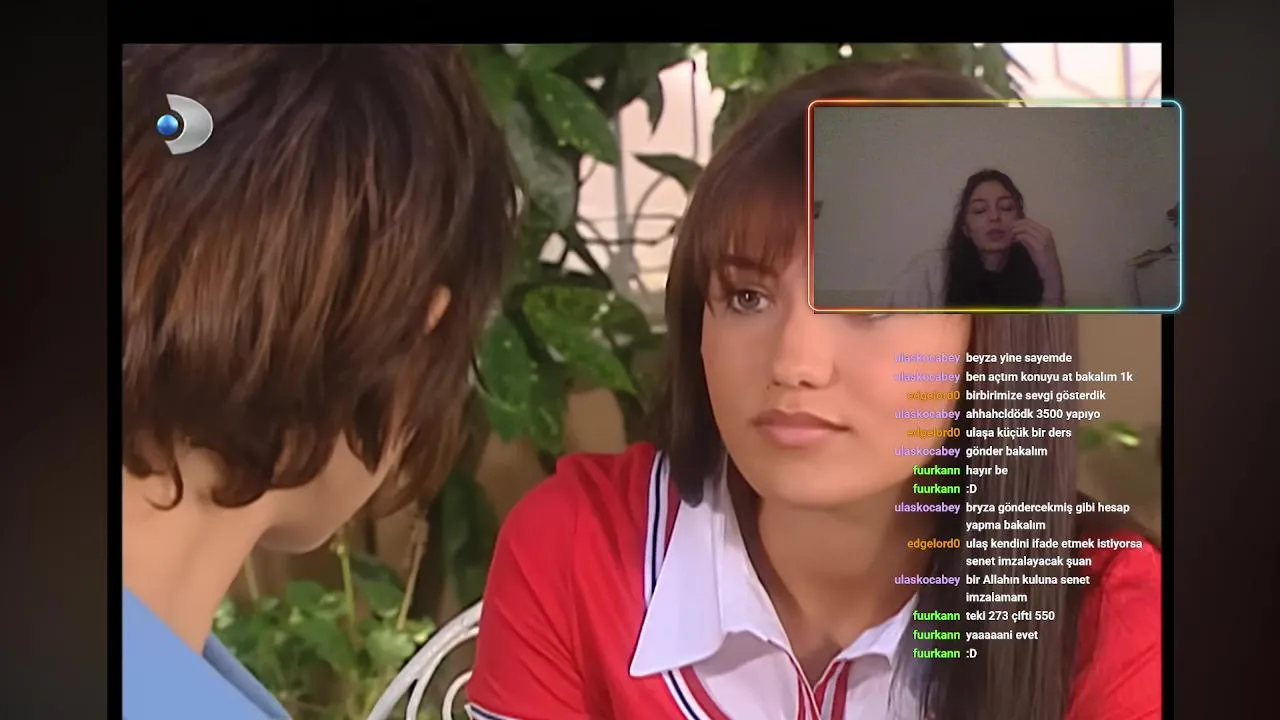This screenshot has width=1280, height=720.
Task: Select chat message "beyza yine sayemde"
Action: (x=1018, y=358)
